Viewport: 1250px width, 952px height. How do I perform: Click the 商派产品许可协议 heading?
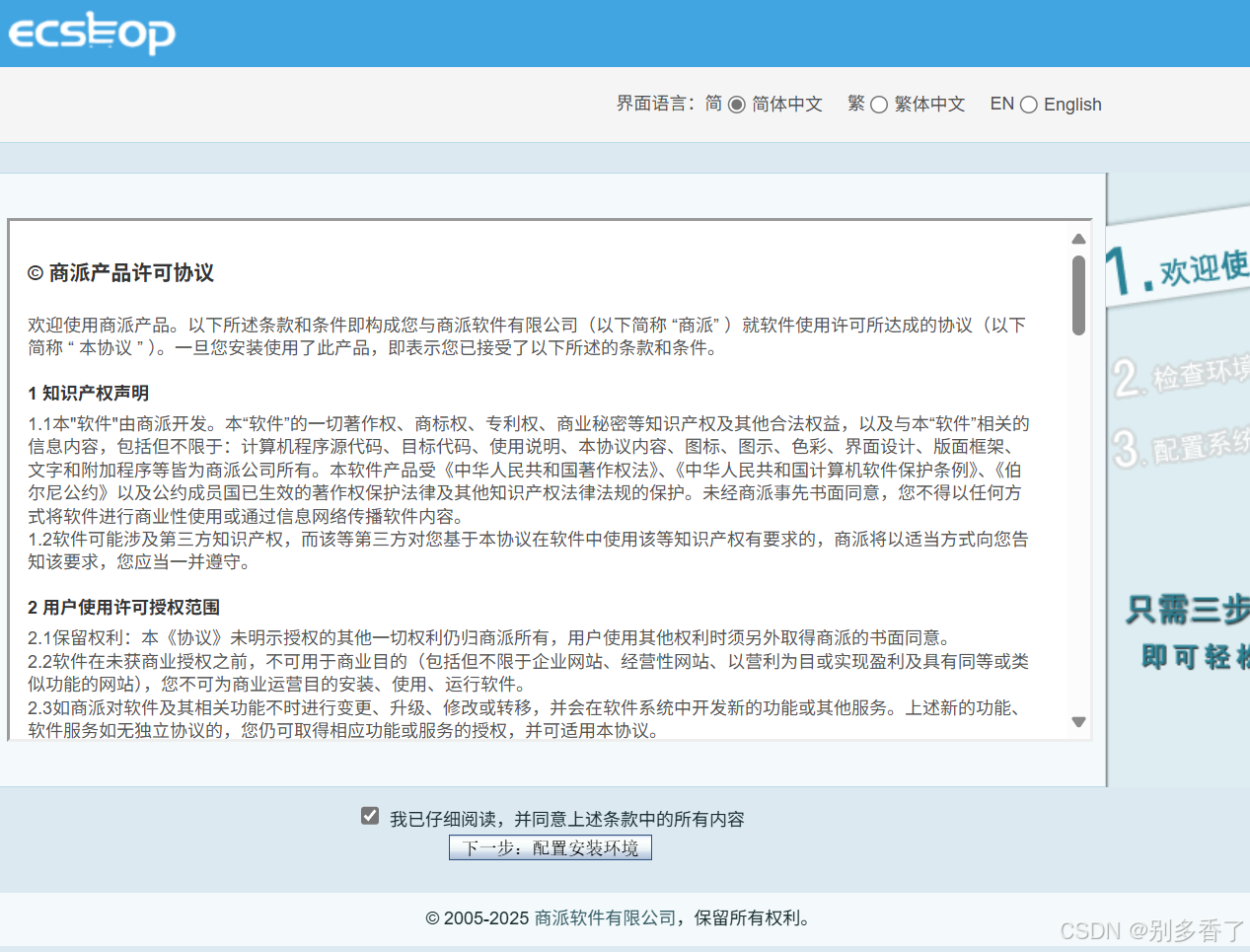coord(120,273)
